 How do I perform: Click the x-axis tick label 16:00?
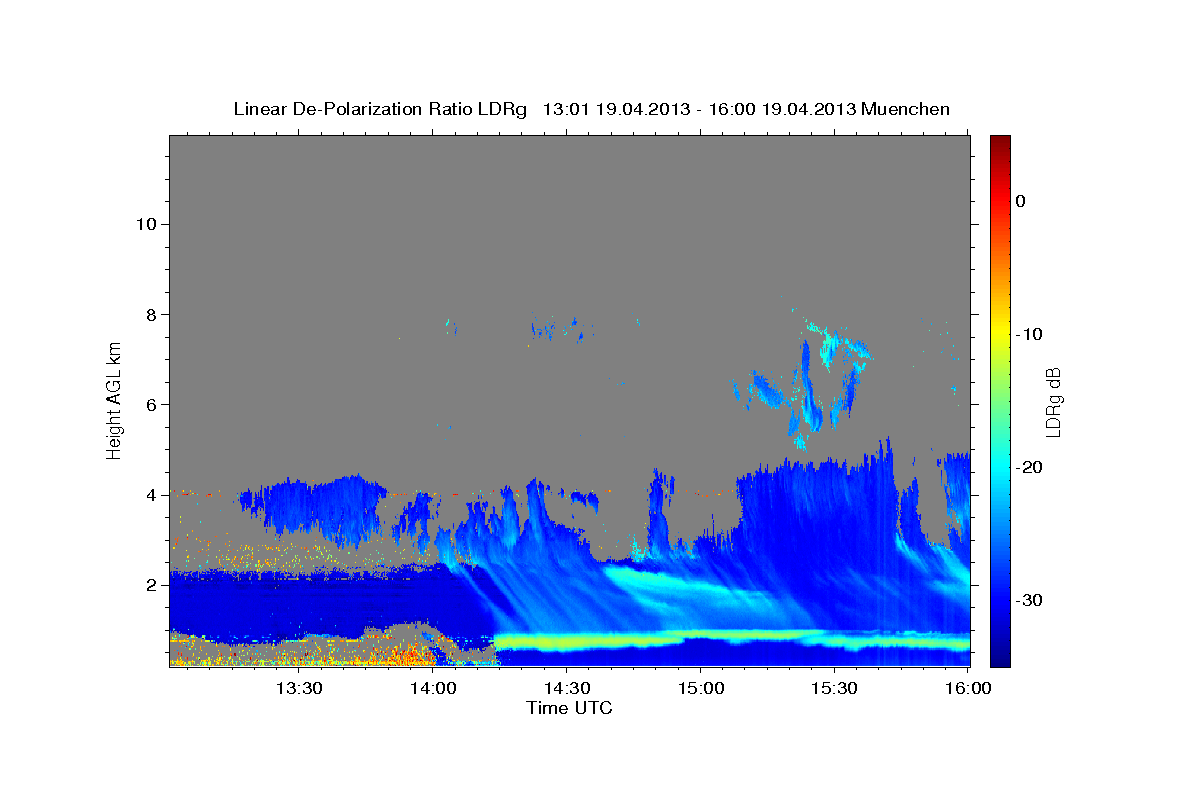coord(968,688)
